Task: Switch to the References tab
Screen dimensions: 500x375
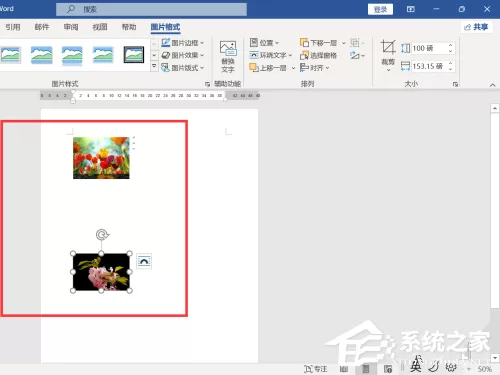Action: (x=13, y=27)
